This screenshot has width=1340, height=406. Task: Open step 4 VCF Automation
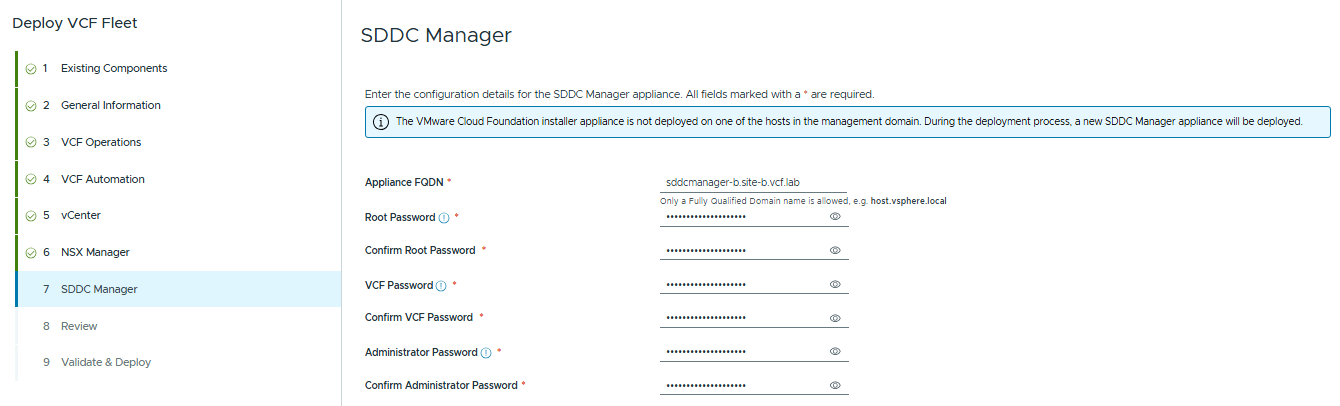pyautogui.click(x=102, y=179)
